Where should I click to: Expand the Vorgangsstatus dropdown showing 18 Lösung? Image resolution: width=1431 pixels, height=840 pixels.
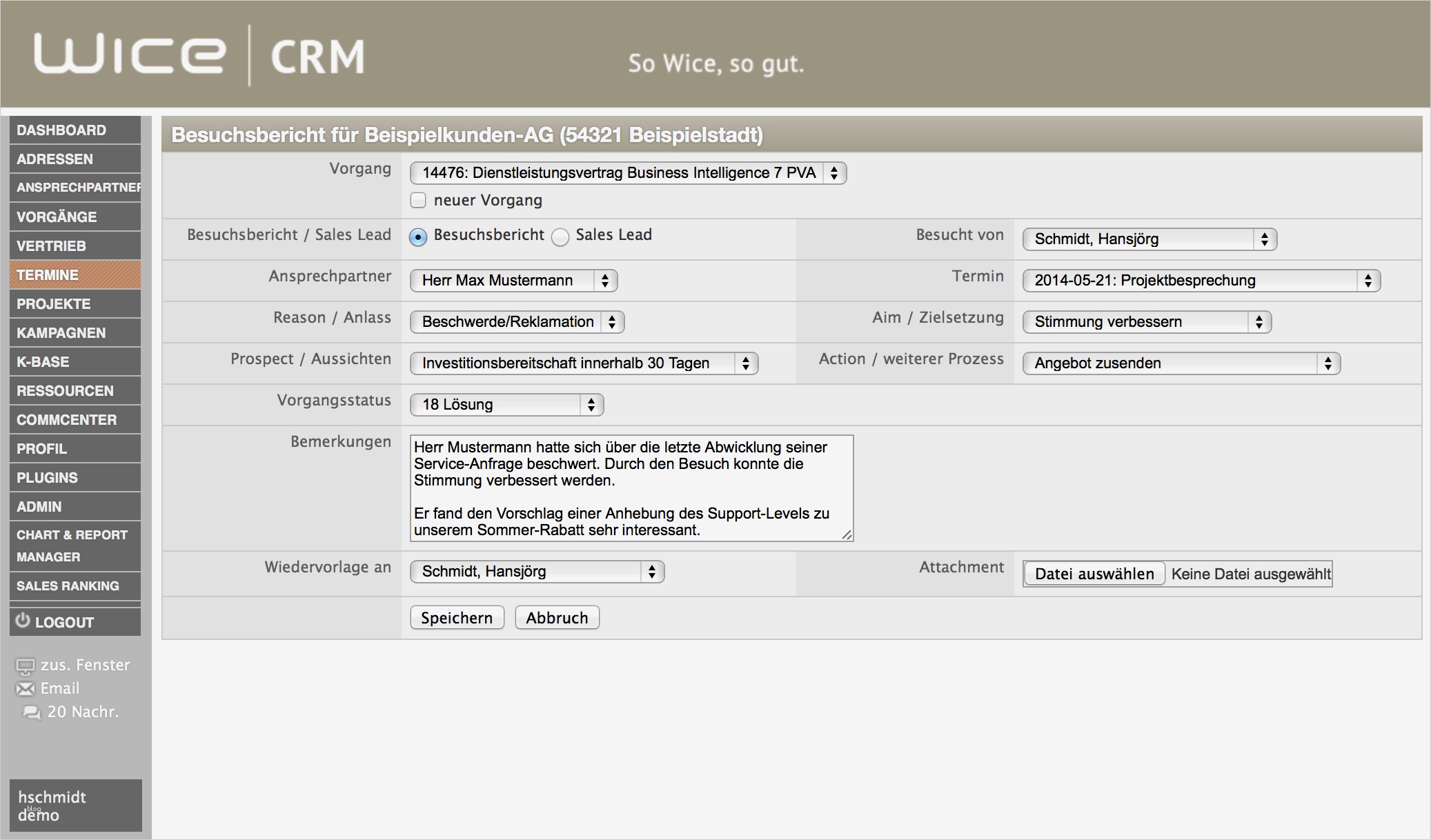(506, 404)
